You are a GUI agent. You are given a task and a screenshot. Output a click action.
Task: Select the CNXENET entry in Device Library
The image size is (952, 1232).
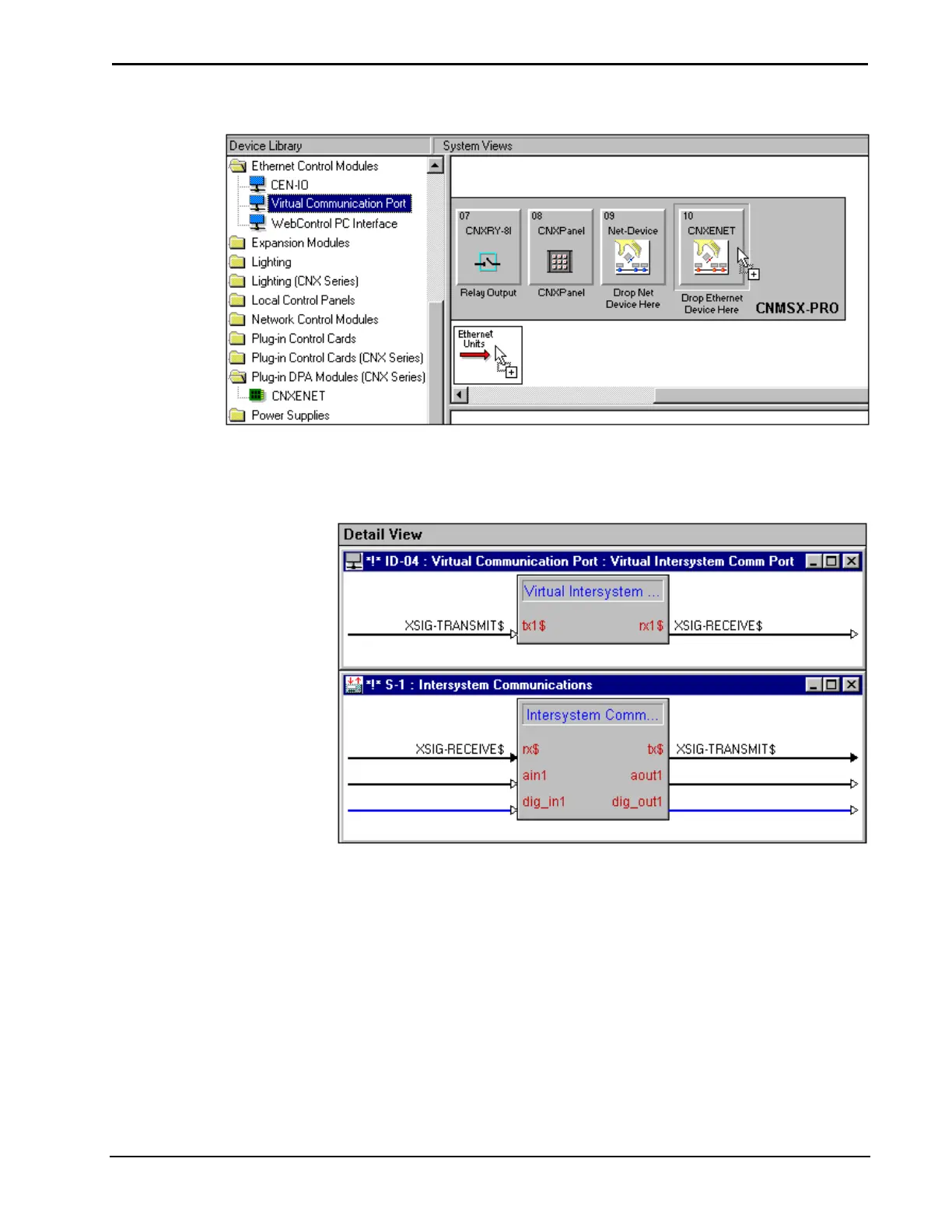(x=299, y=396)
